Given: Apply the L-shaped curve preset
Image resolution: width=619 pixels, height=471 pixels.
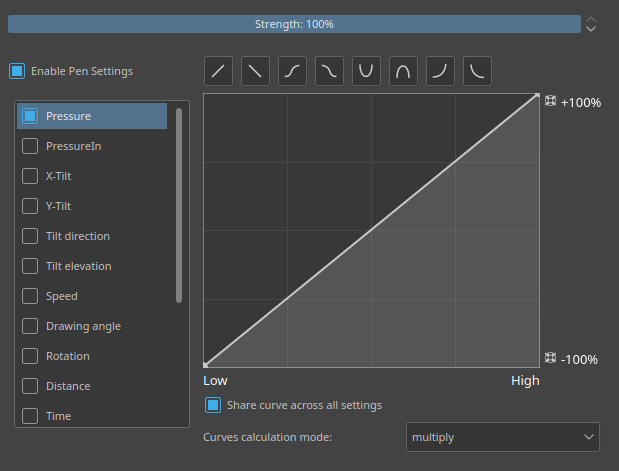Looking at the screenshot, I should pyautogui.click(x=477, y=71).
